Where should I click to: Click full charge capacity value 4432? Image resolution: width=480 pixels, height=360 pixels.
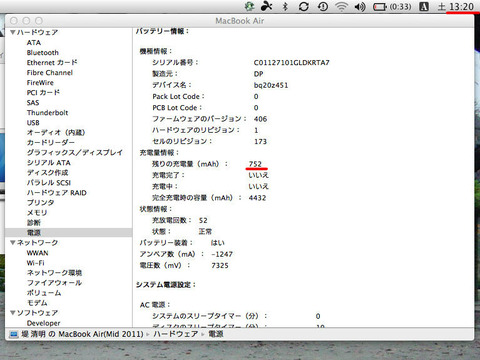[257, 198]
